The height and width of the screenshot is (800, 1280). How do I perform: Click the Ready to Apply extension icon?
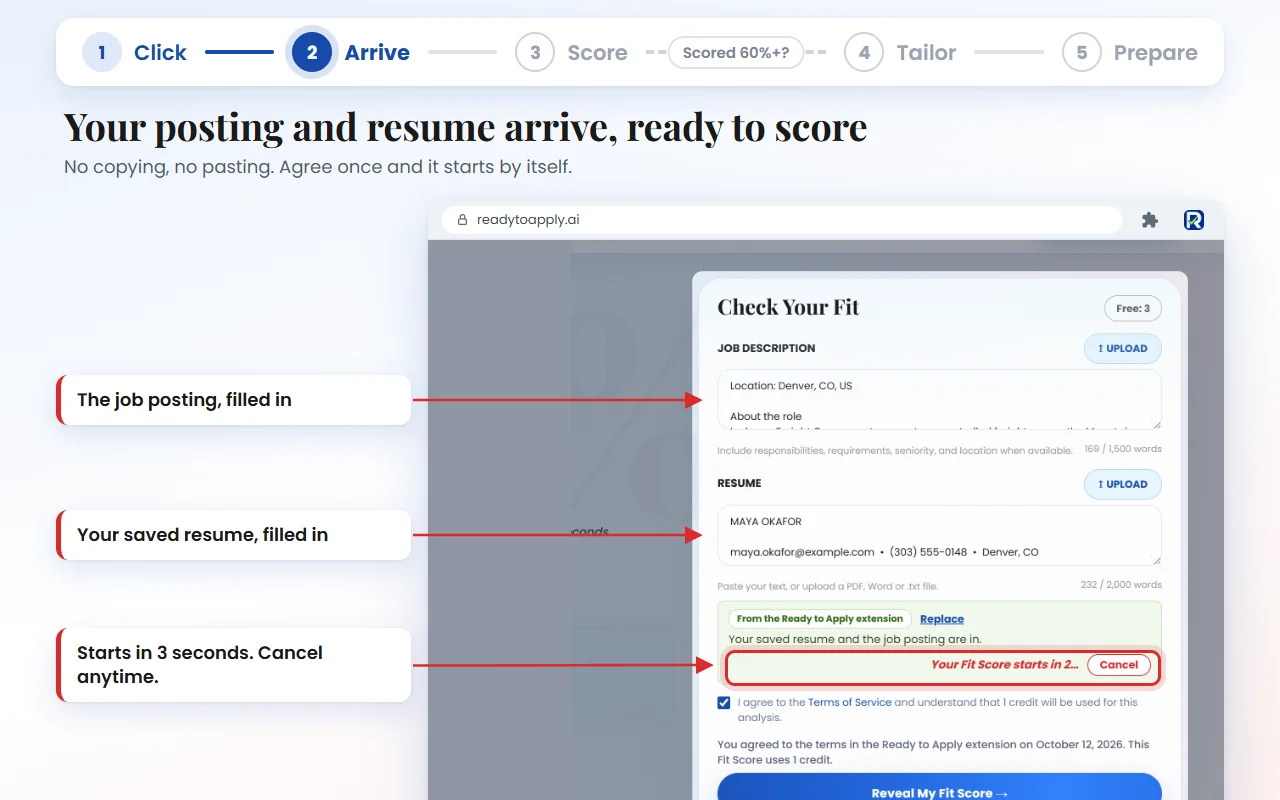click(x=1193, y=220)
